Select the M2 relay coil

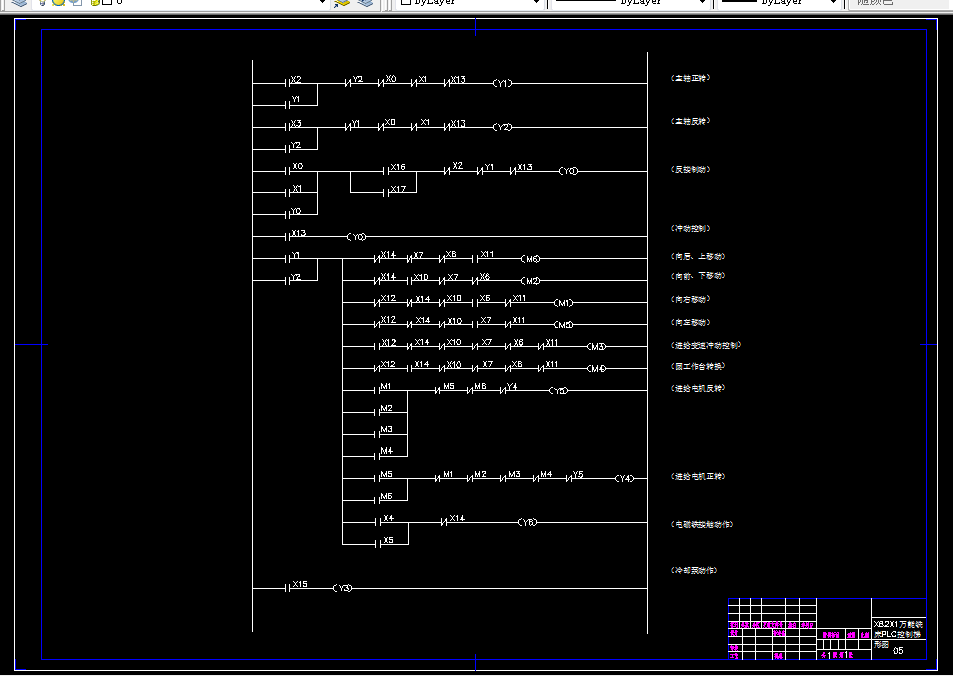(x=531, y=281)
